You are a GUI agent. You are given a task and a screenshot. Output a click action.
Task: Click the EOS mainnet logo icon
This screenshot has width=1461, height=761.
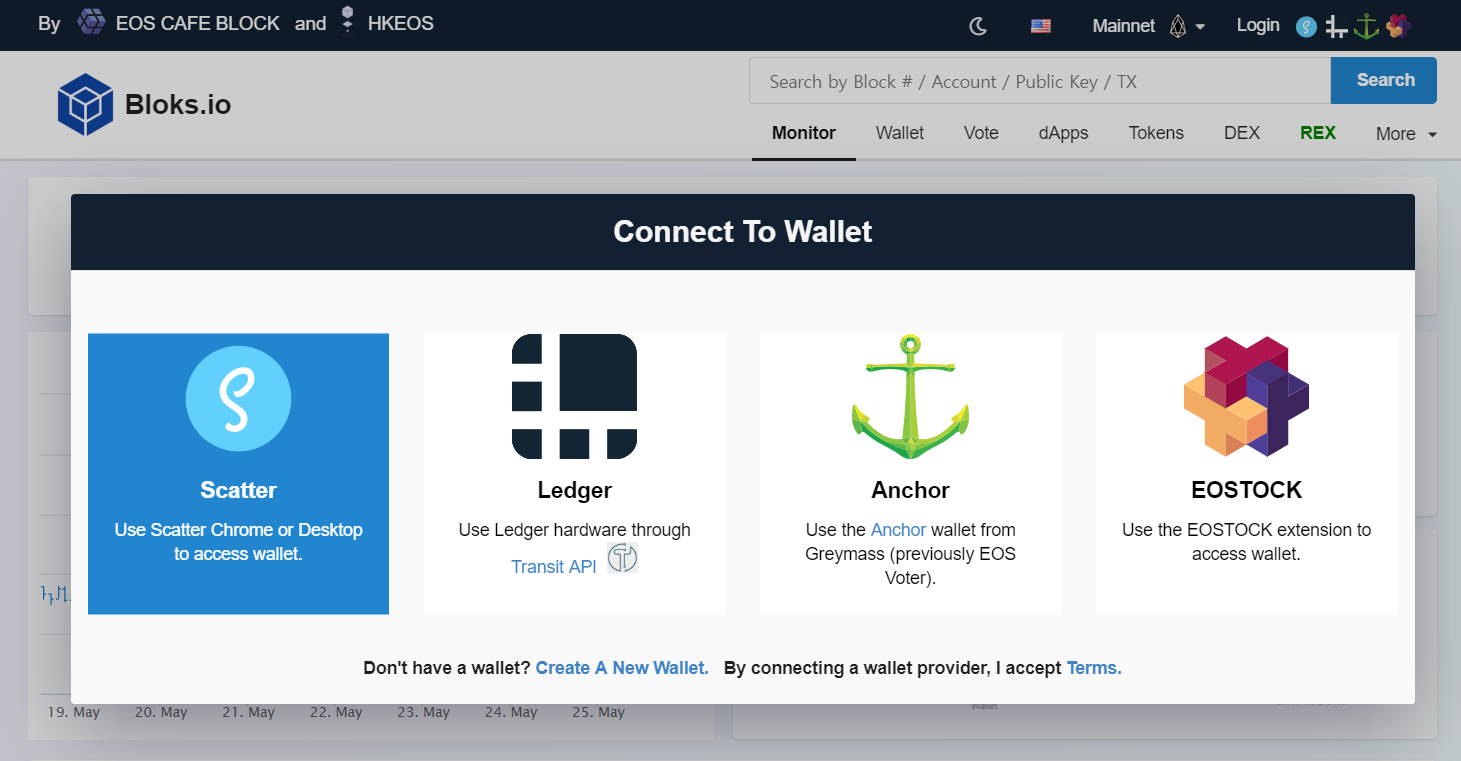[x=1177, y=26]
